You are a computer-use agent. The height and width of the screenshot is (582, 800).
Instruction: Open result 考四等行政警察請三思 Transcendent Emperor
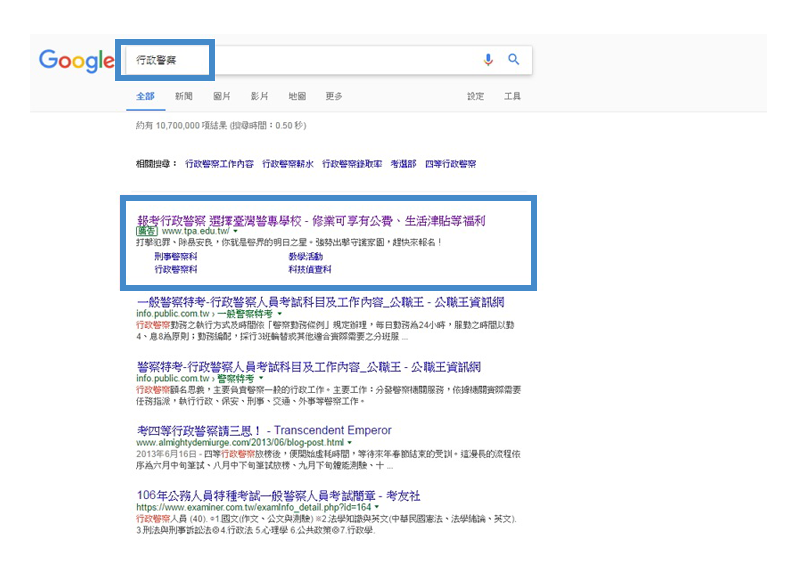(x=264, y=430)
